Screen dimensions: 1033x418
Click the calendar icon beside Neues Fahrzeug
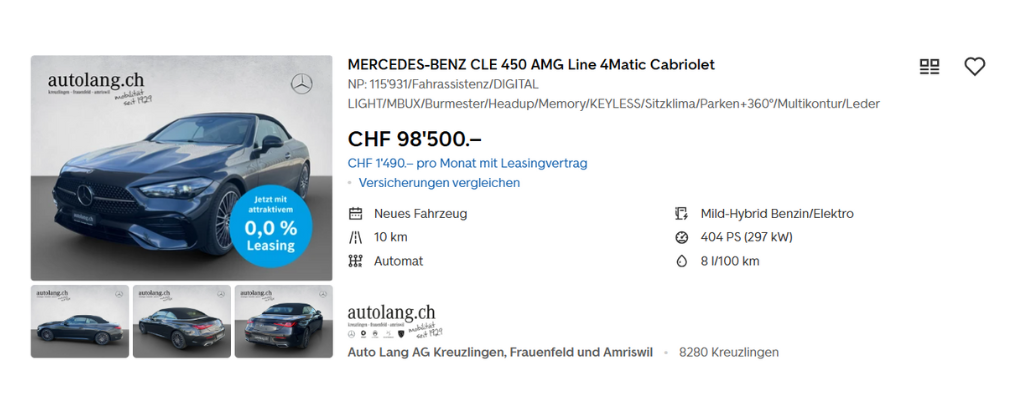(355, 214)
